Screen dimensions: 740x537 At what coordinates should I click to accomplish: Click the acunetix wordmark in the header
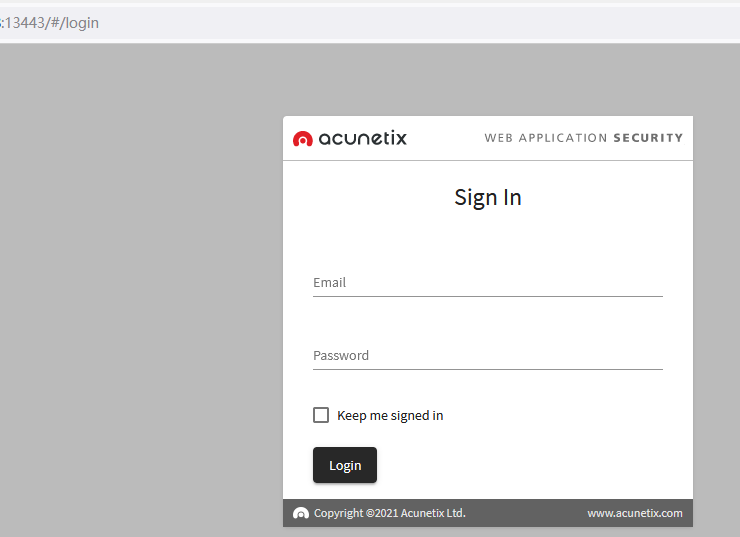(362, 138)
